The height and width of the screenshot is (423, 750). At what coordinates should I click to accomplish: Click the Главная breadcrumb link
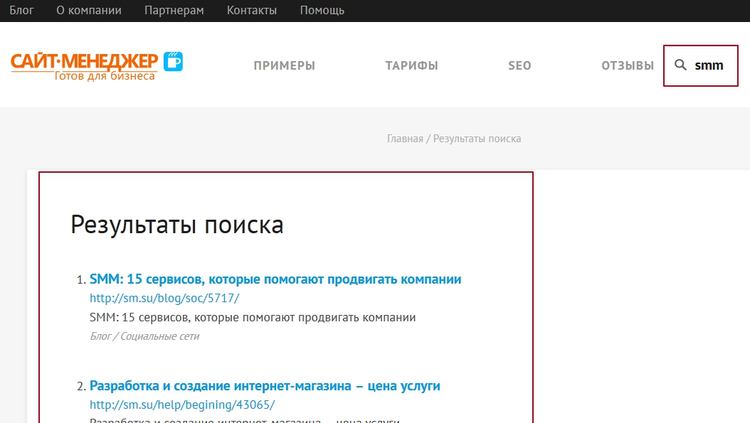(405, 138)
